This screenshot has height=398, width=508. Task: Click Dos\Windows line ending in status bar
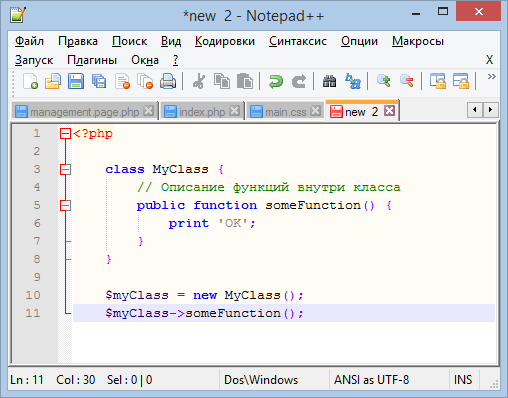coord(261,380)
